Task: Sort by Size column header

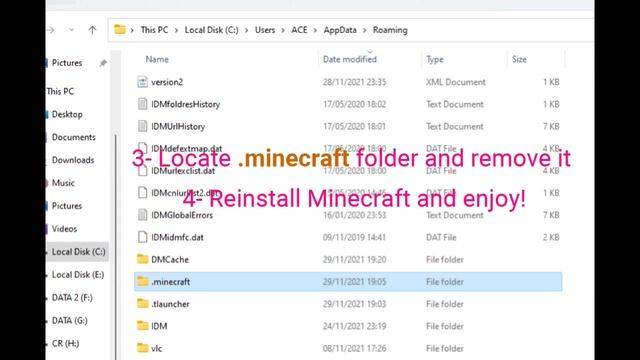Action: click(x=519, y=59)
